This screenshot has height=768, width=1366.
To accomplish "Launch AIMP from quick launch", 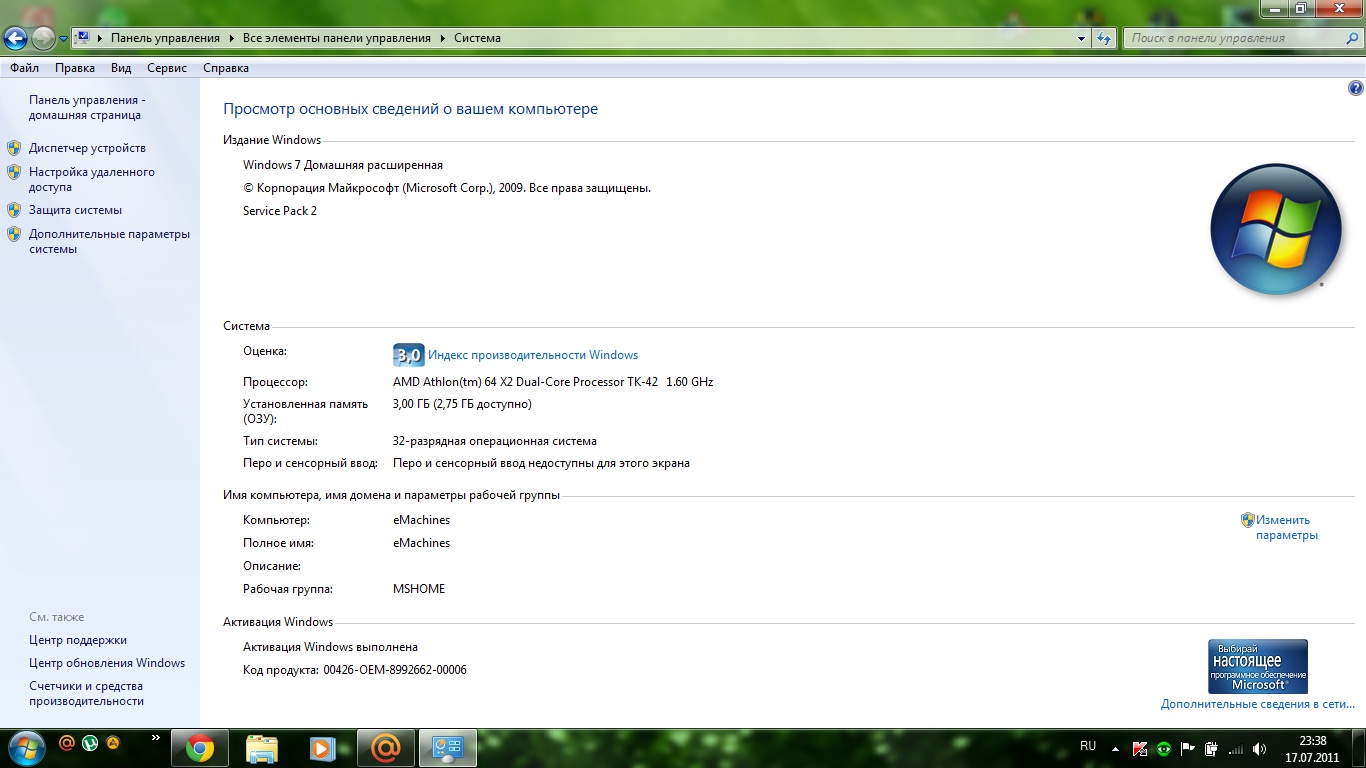I will pyautogui.click(x=113, y=743).
